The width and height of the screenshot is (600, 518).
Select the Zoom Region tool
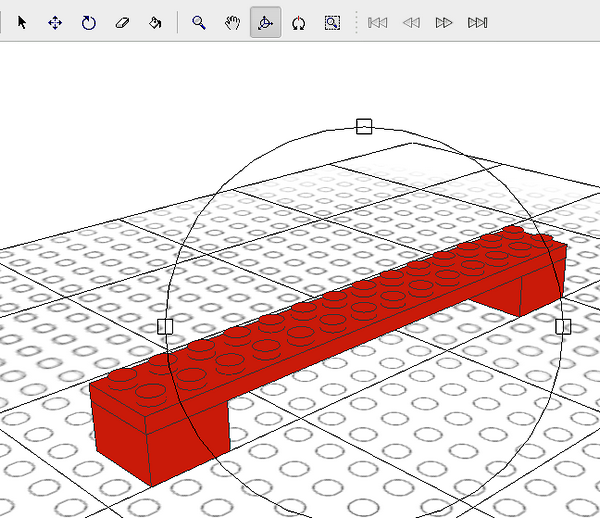pyautogui.click(x=332, y=23)
